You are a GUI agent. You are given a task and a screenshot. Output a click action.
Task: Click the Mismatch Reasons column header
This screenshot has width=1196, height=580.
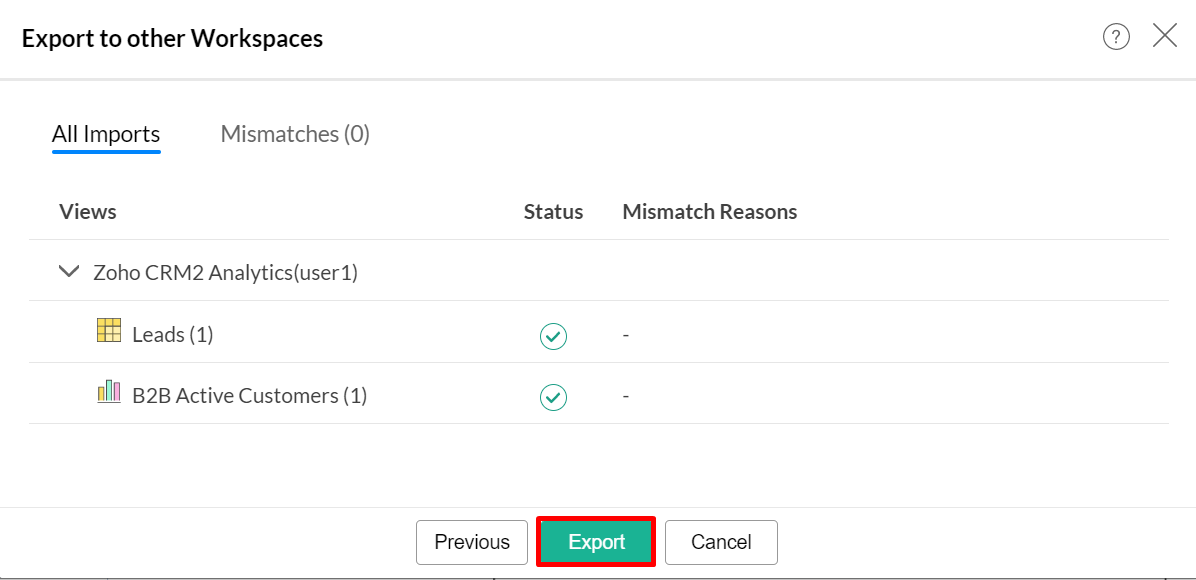click(710, 212)
